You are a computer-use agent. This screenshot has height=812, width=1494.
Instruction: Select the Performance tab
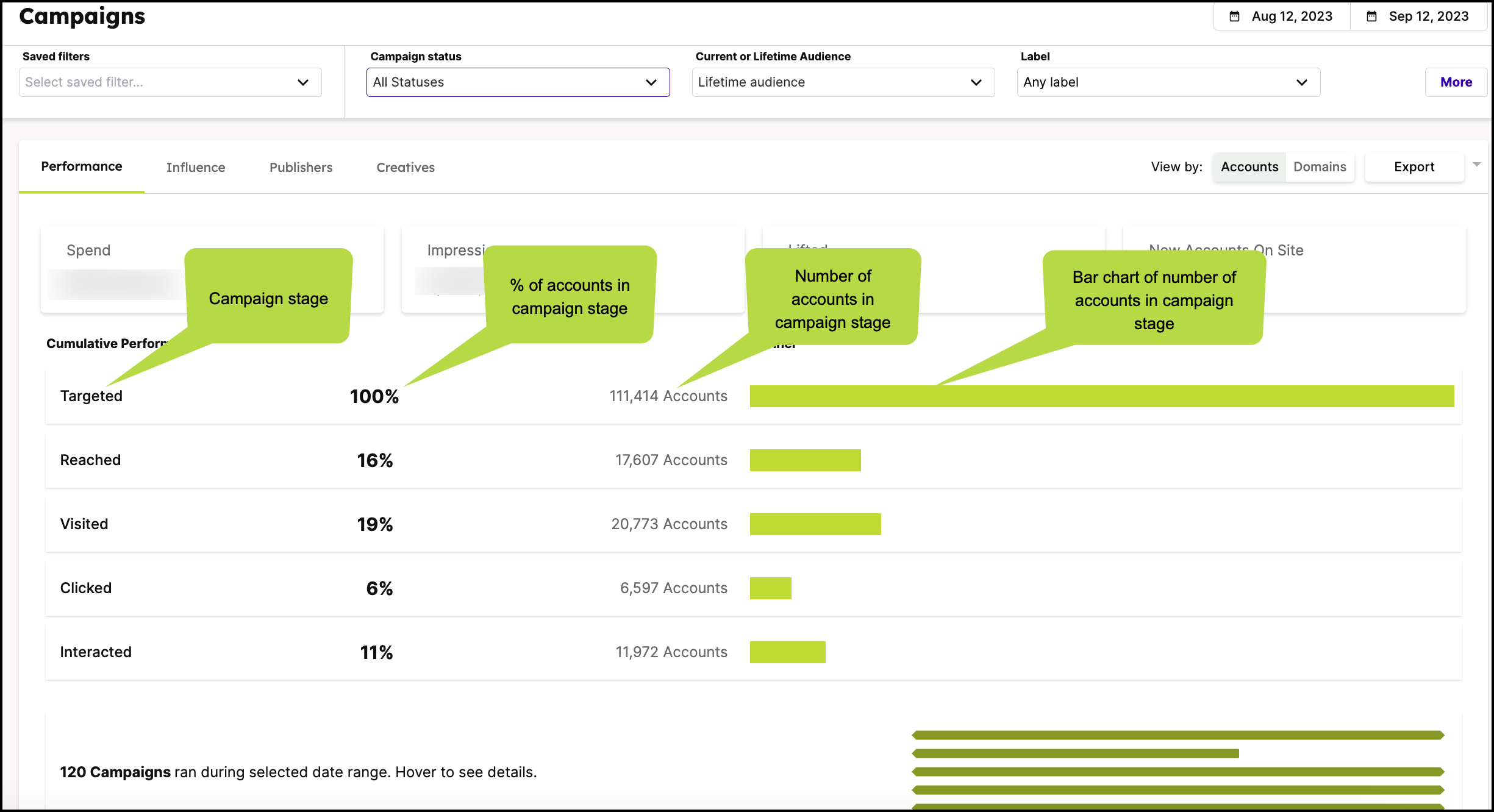[81, 166]
